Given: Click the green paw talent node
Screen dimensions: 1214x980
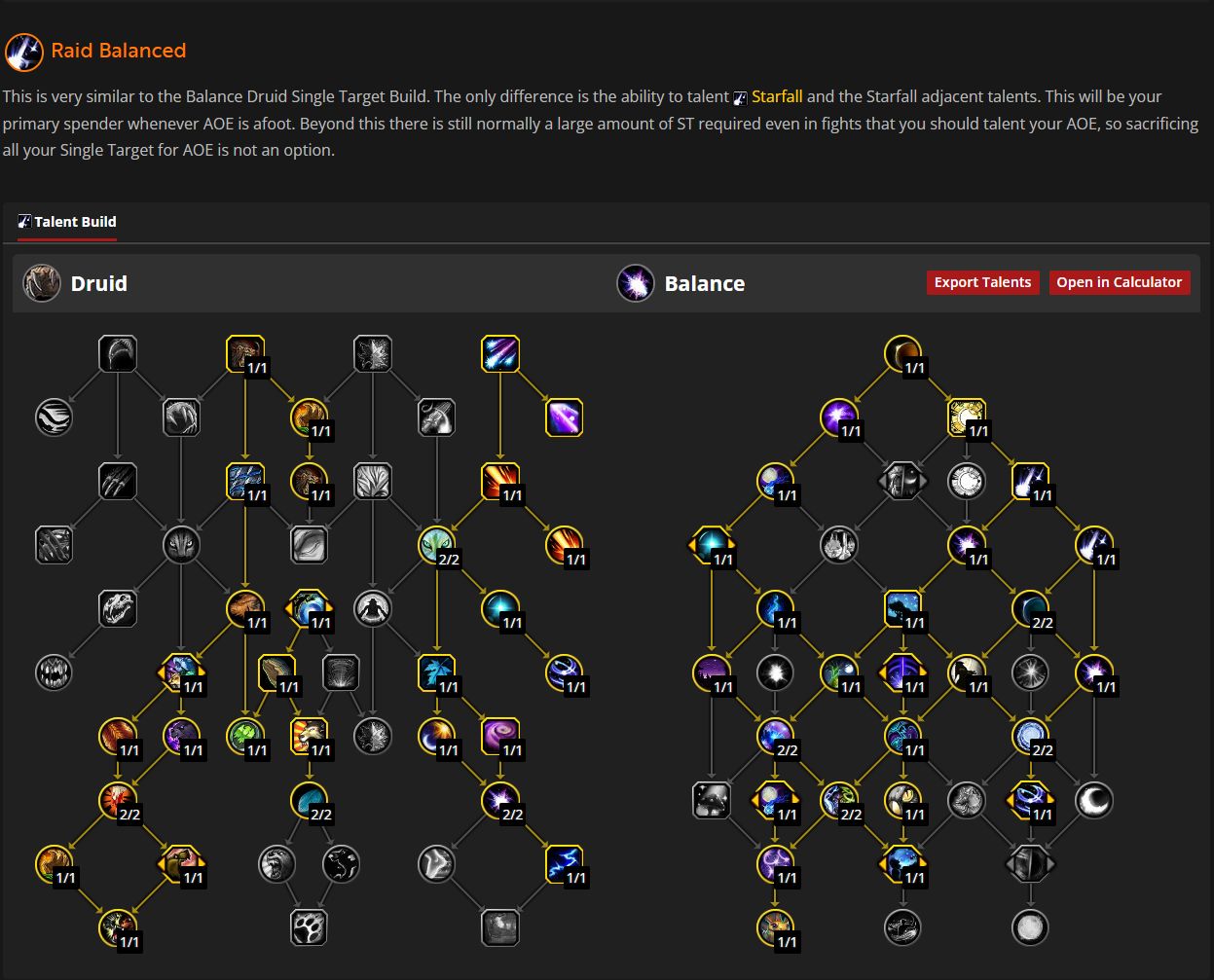Looking at the screenshot, I should (x=244, y=737).
